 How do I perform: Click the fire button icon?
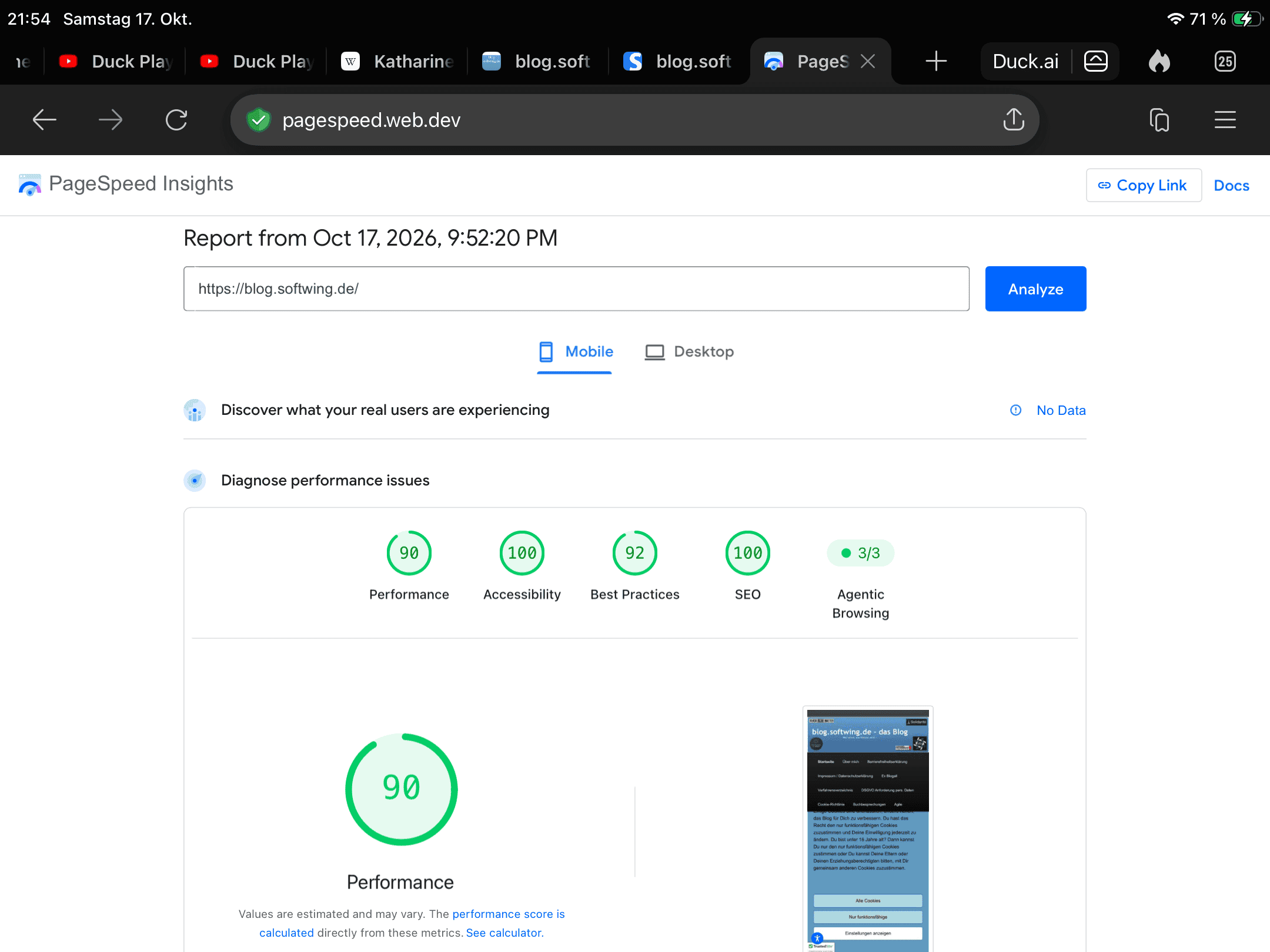click(1159, 61)
